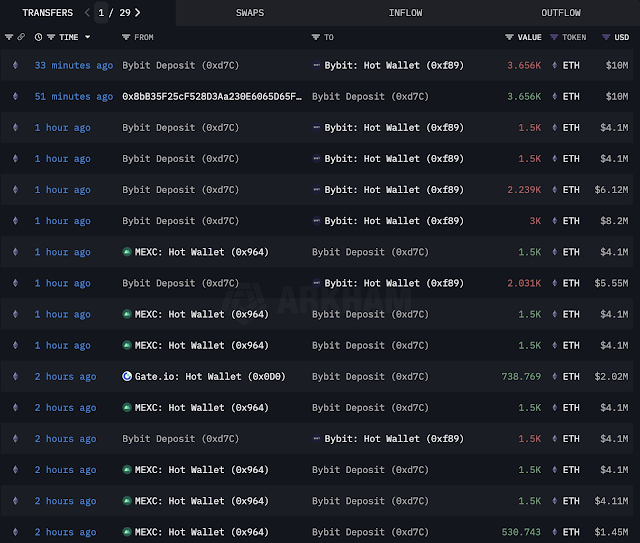Click the page number 1 field

coord(101,13)
